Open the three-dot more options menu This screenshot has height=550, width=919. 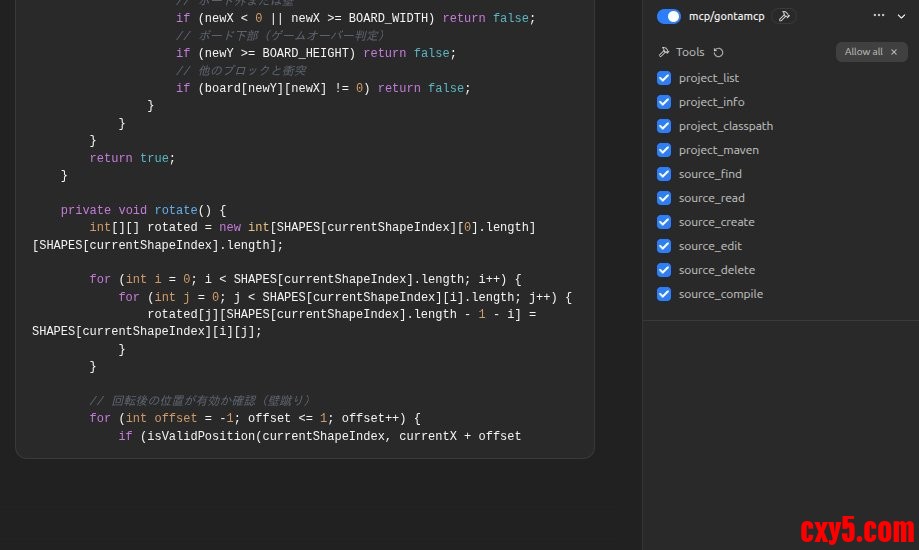(x=879, y=16)
